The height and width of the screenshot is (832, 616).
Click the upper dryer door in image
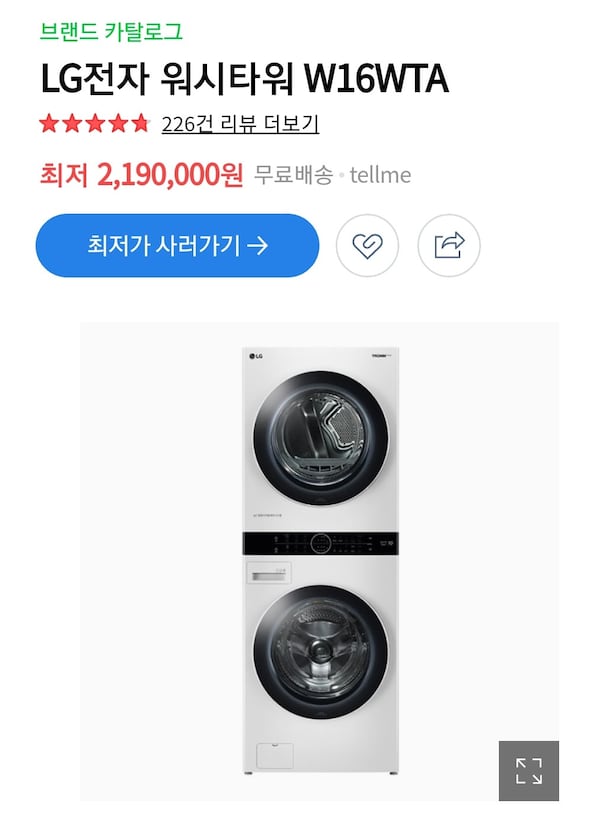320,432
